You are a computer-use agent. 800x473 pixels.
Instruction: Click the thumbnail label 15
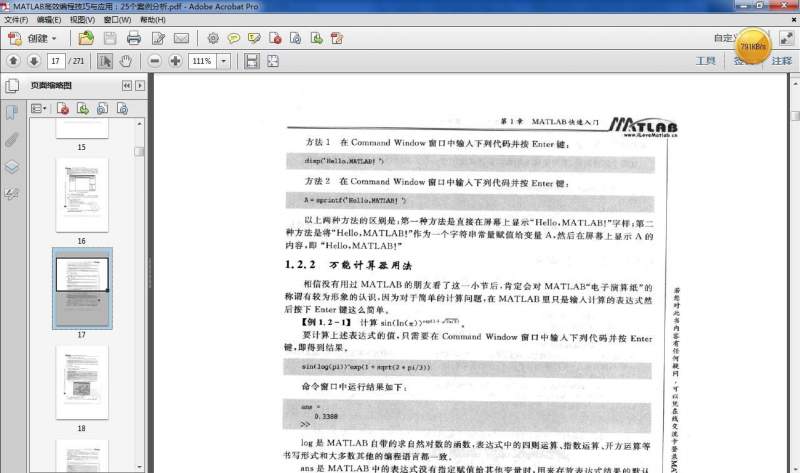82,147
